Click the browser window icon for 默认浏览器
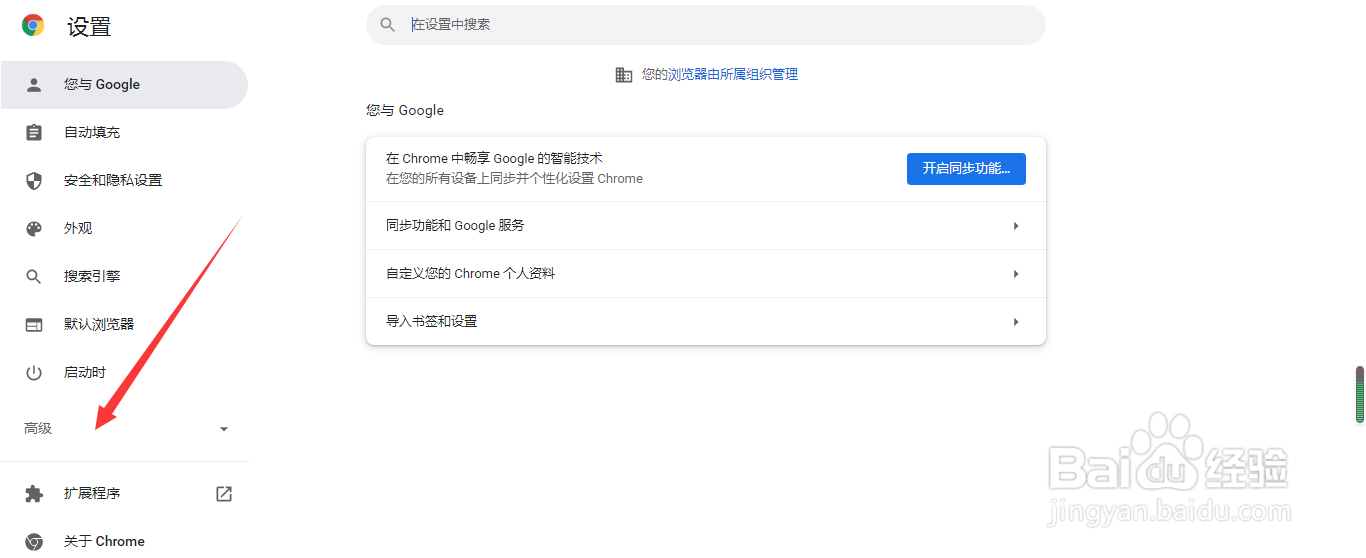Screen dimensions: 1366x558 (34, 325)
